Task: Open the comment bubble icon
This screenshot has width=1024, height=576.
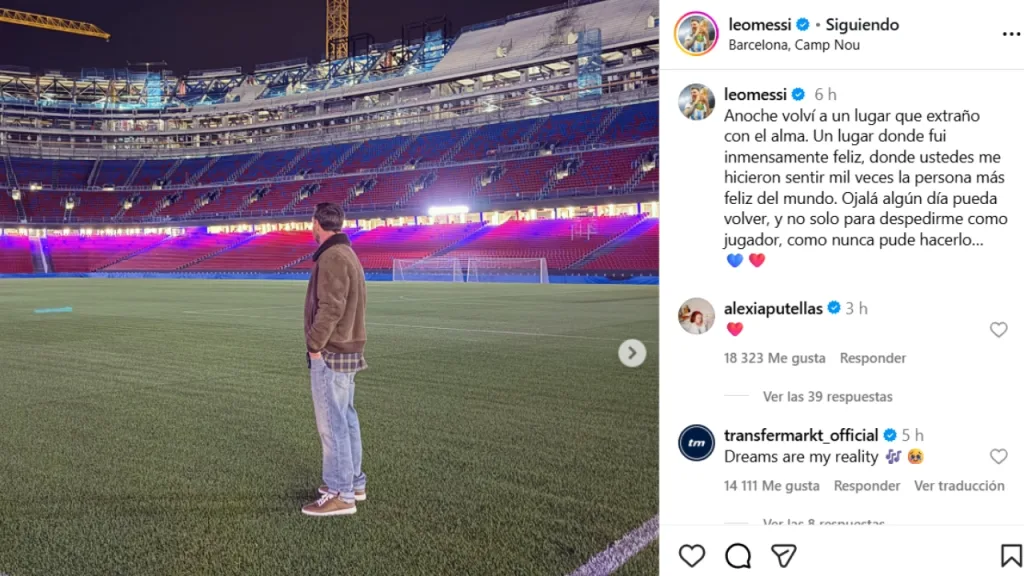Action: [x=738, y=555]
